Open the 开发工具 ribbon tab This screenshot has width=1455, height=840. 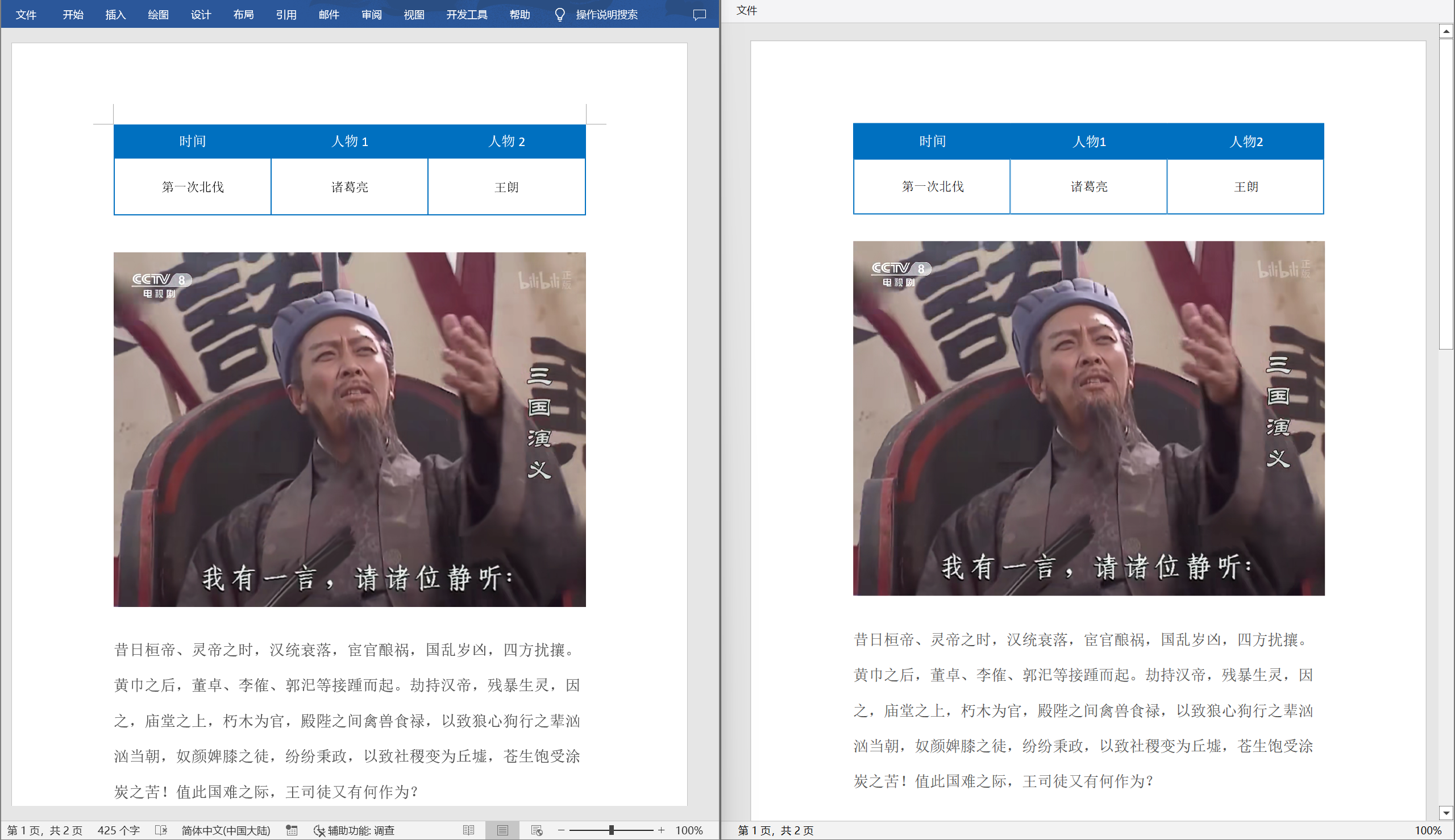pos(467,14)
